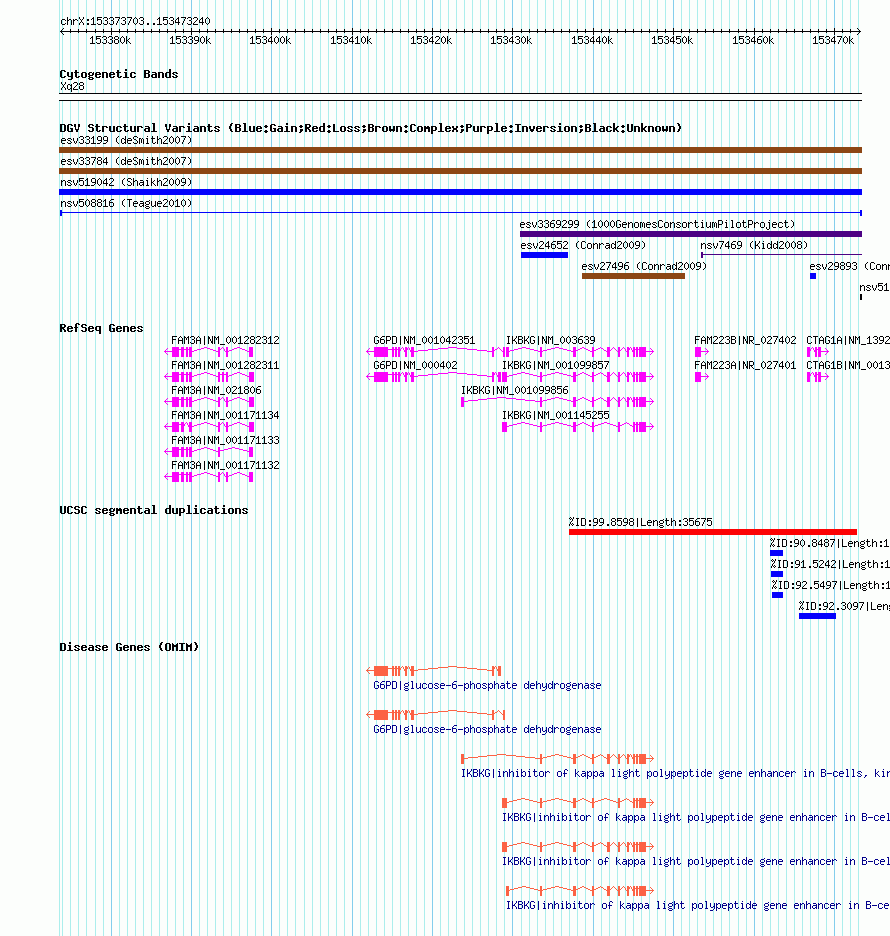Open the bottom OMIM IKBKG link ending 'B-ce'

tap(698, 906)
